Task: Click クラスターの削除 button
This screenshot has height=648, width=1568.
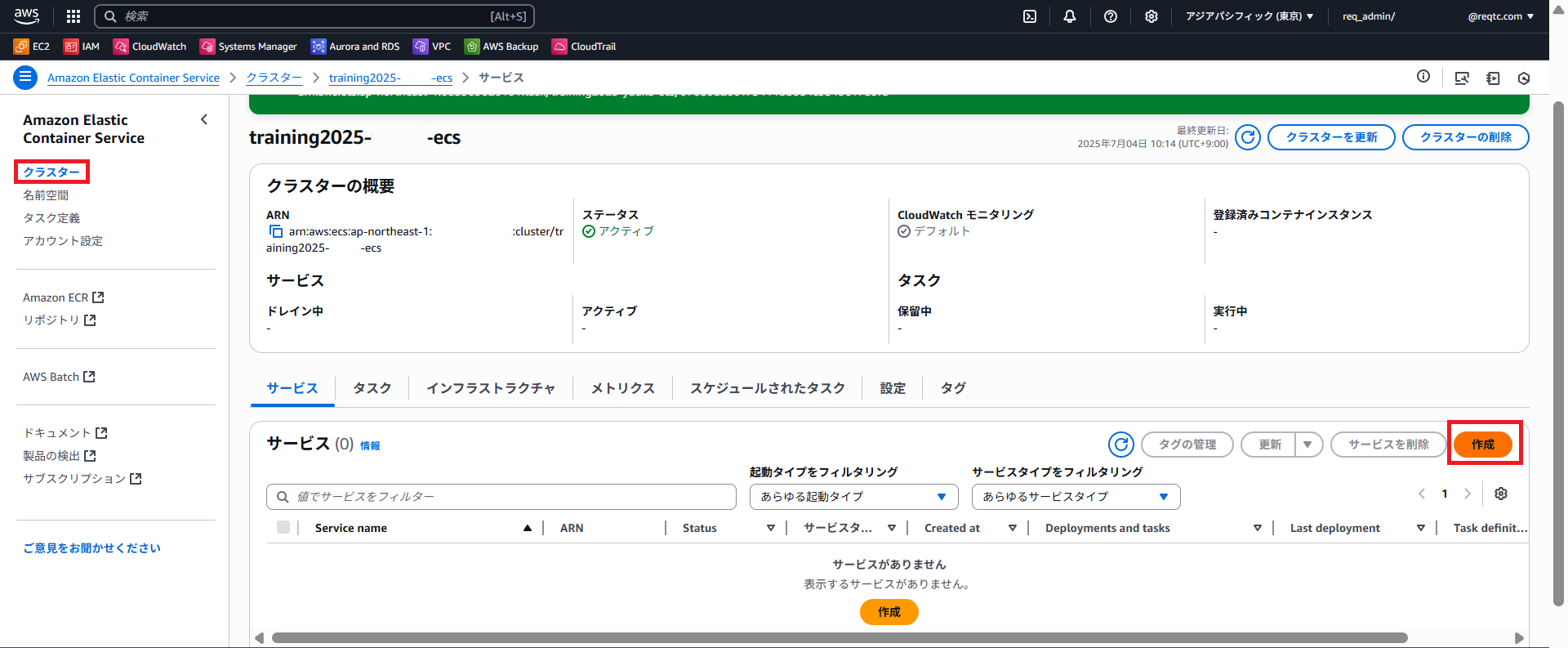Action: 1466,137
